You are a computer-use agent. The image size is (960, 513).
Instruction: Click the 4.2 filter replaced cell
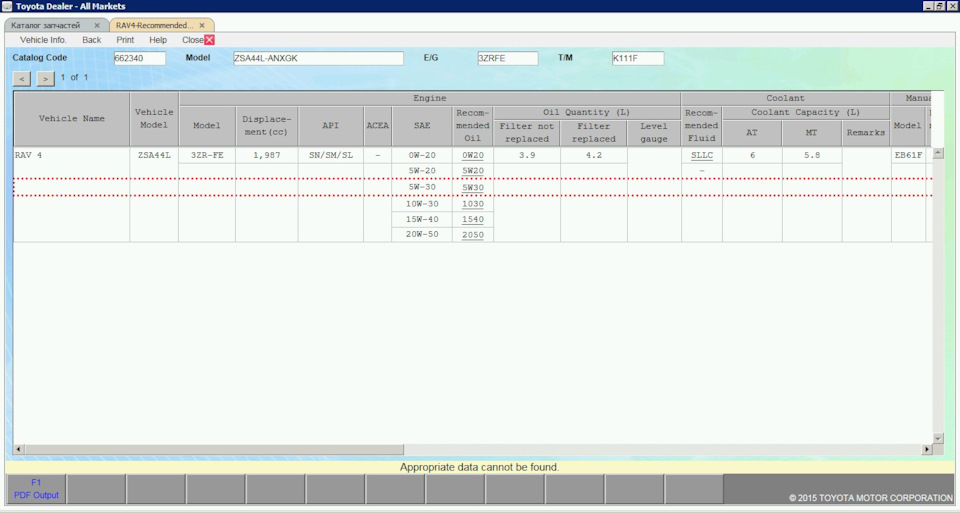(x=594, y=155)
